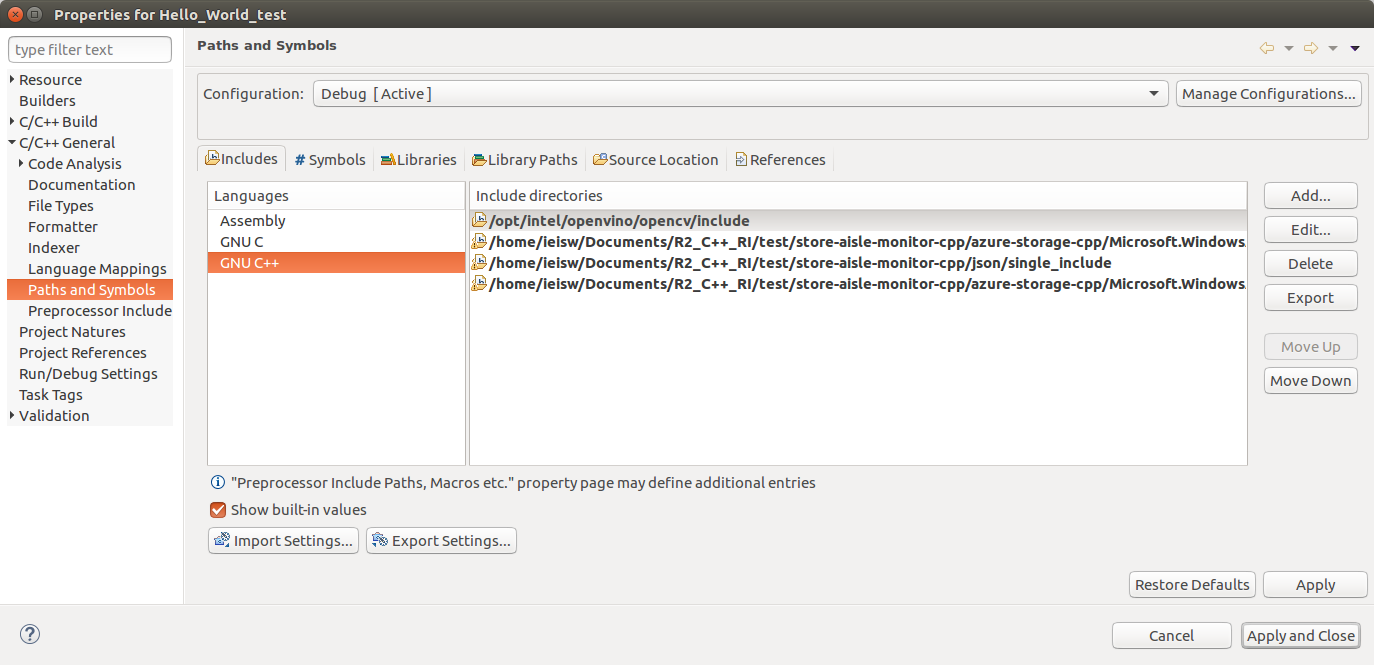Click the Move Down button
The image size is (1374, 665).
pyautogui.click(x=1310, y=380)
